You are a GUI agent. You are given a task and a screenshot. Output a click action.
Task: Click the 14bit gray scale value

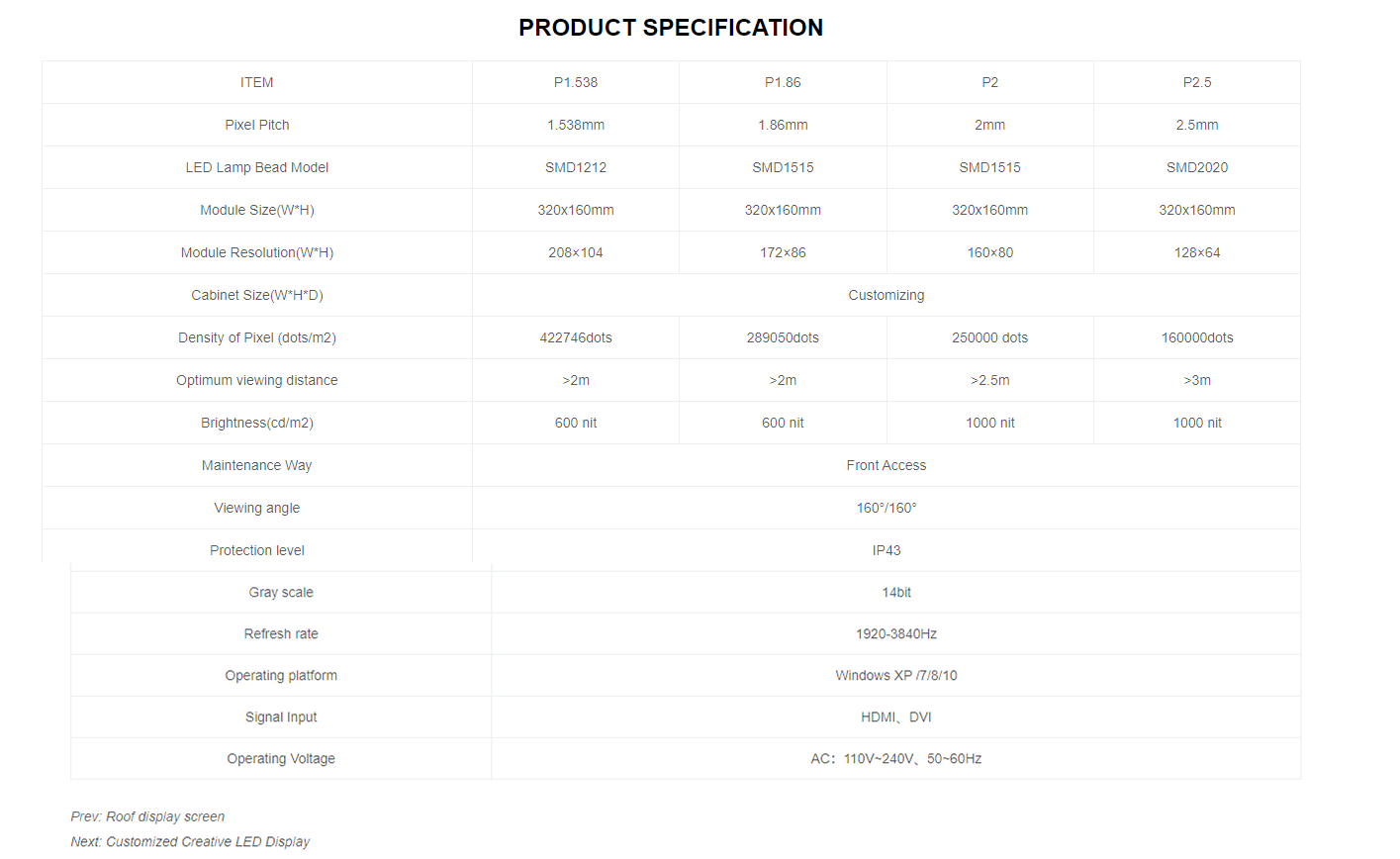click(896, 592)
